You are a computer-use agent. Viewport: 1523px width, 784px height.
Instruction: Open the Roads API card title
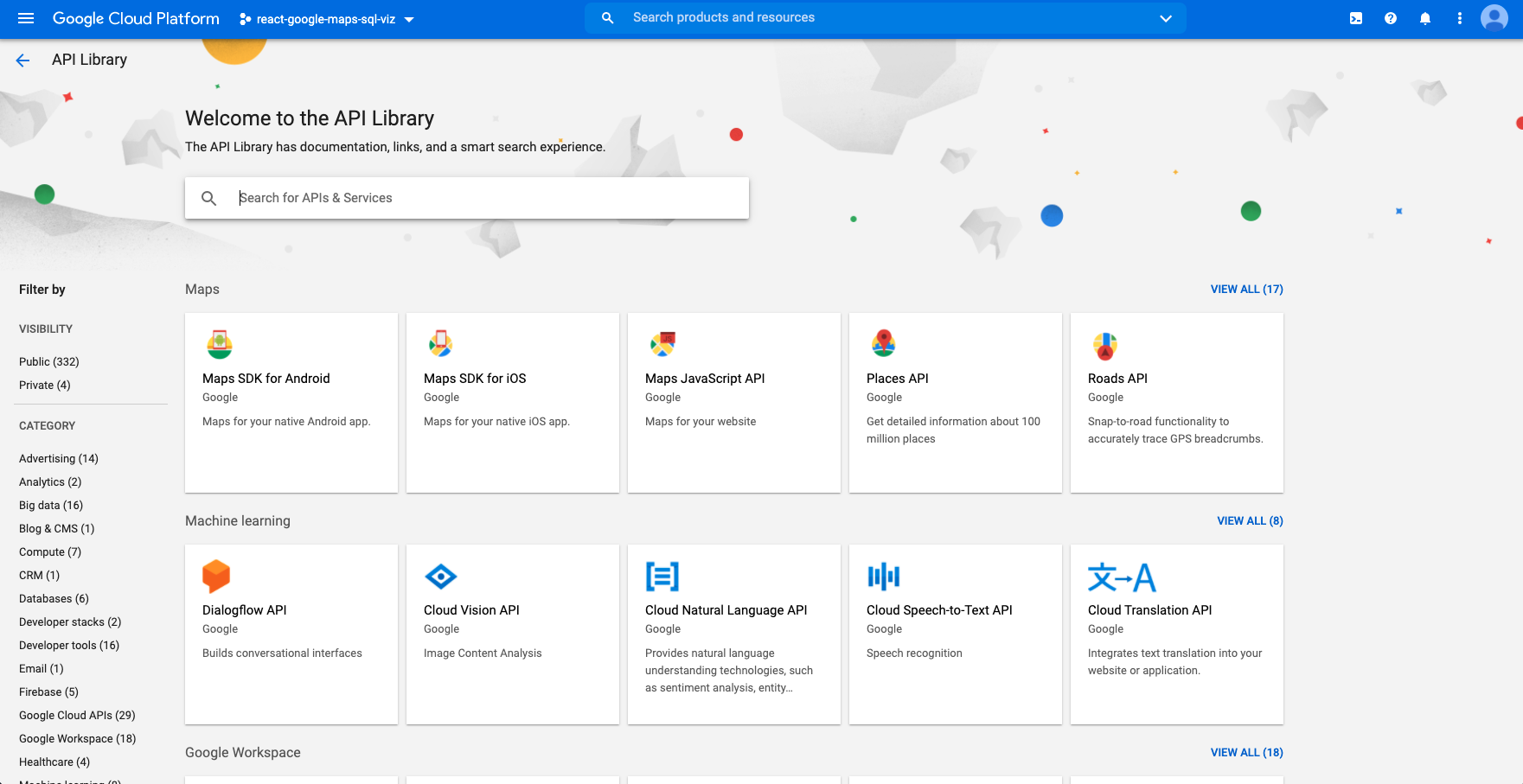point(1117,379)
